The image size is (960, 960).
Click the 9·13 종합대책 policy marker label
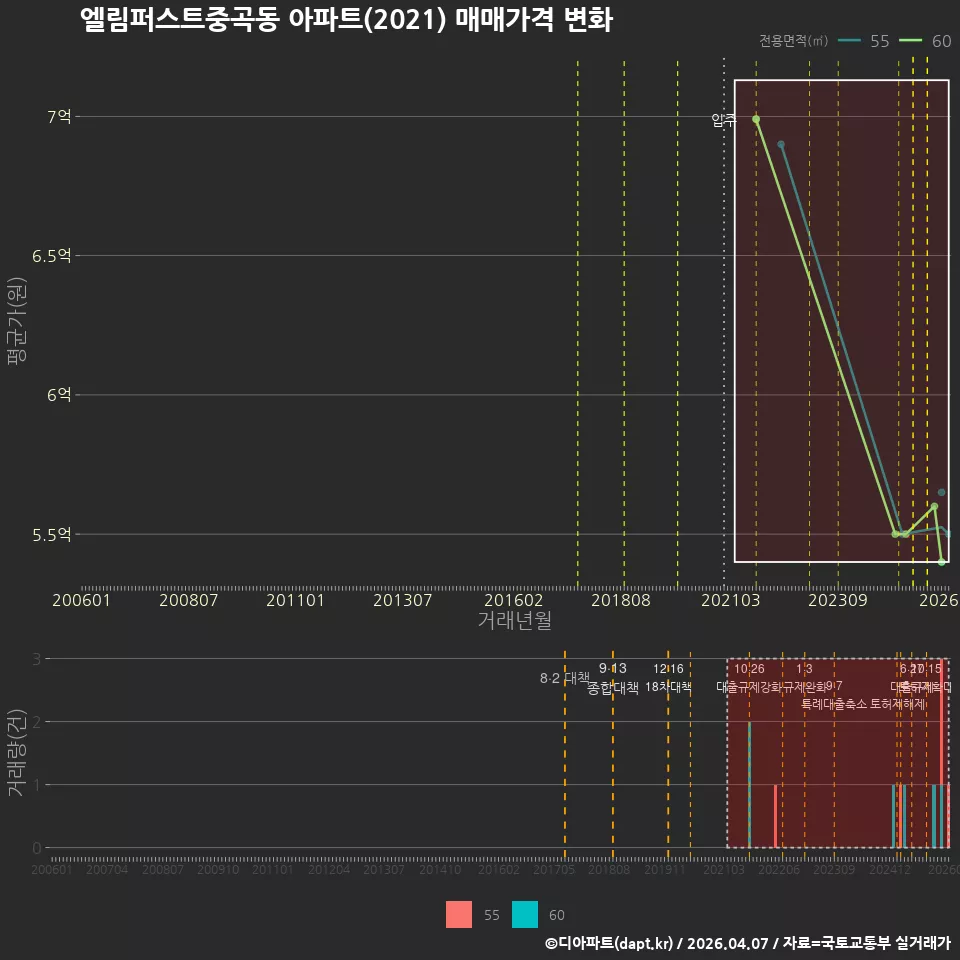pos(613,678)
